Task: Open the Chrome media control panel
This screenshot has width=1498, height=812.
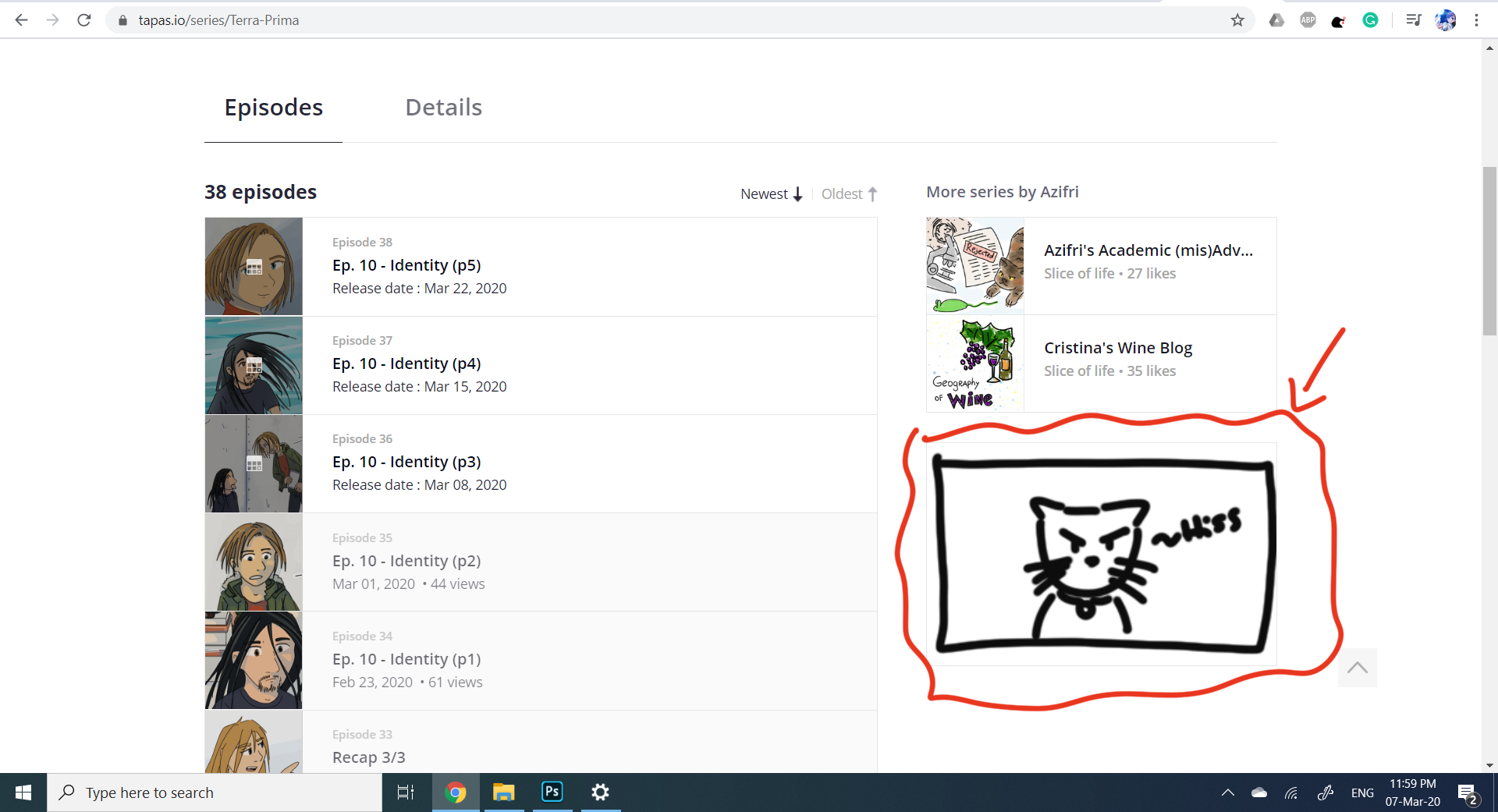Action: 1413,20
